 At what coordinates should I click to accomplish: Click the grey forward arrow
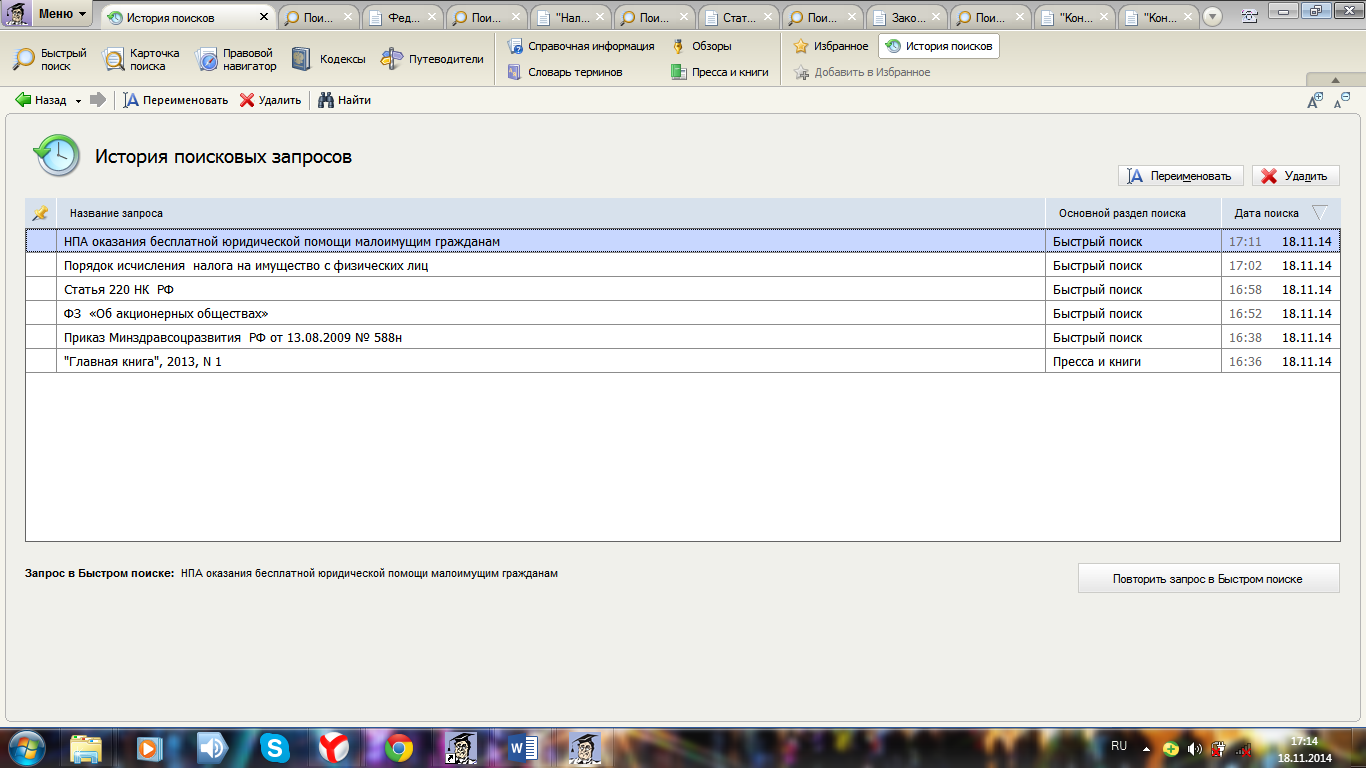pyautogui.click(x=97, y=100)
